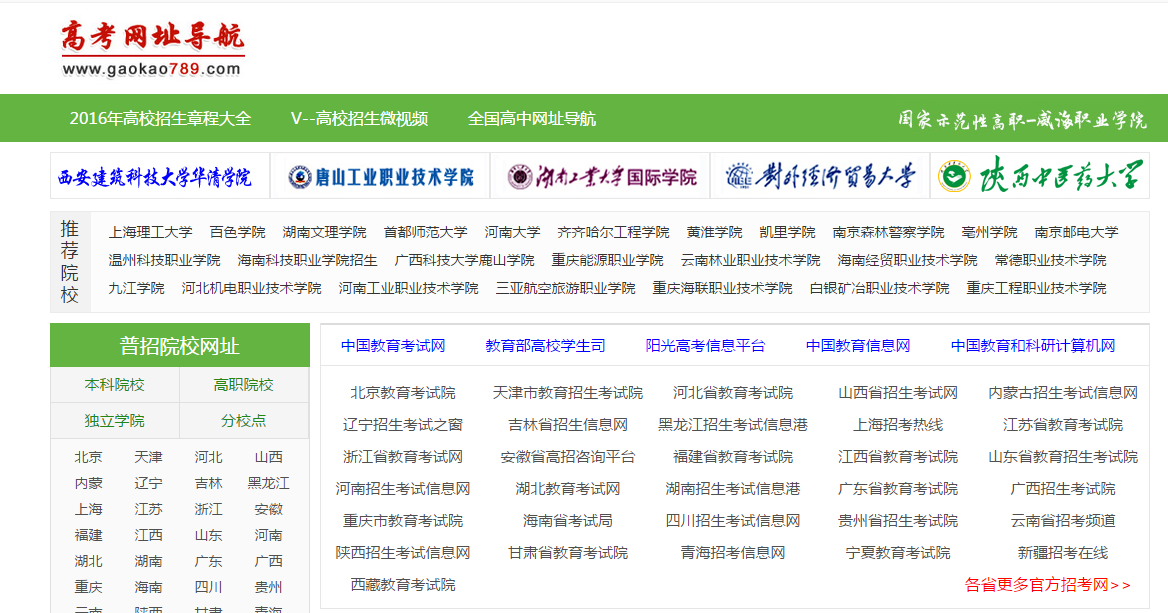Screen dimensions: 1168x613
Task: Click 各省更多官方招考网>> link
Action: click(x=1047, y=585)
